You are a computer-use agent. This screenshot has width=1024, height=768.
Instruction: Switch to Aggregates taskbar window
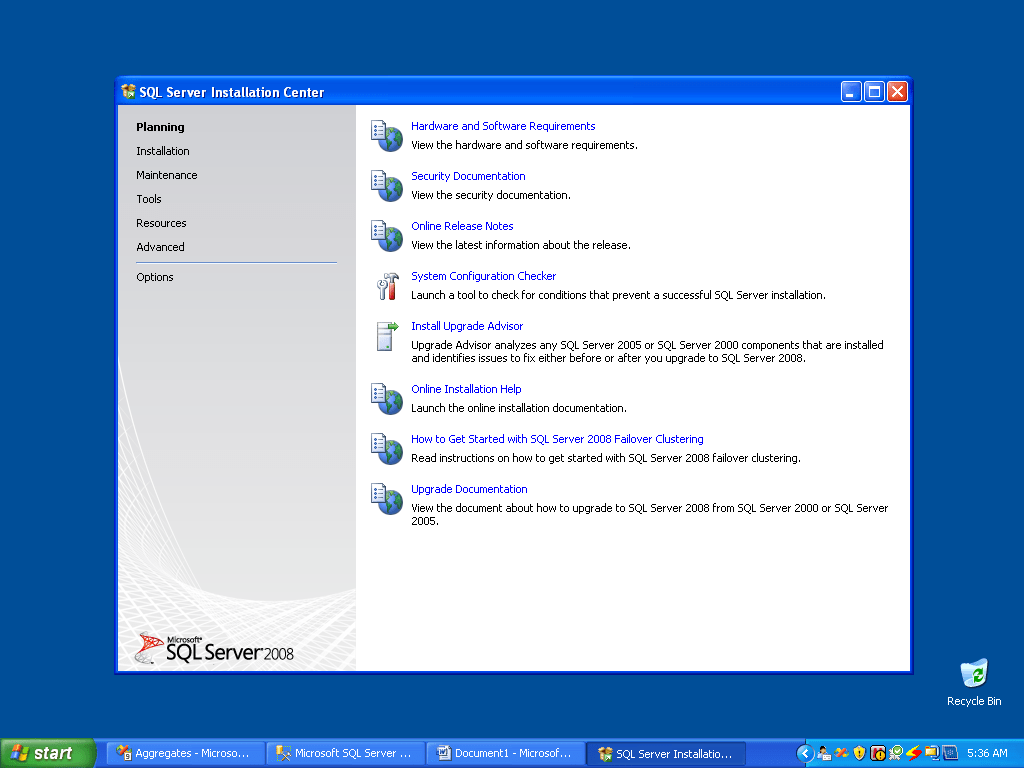coord(185,753)
